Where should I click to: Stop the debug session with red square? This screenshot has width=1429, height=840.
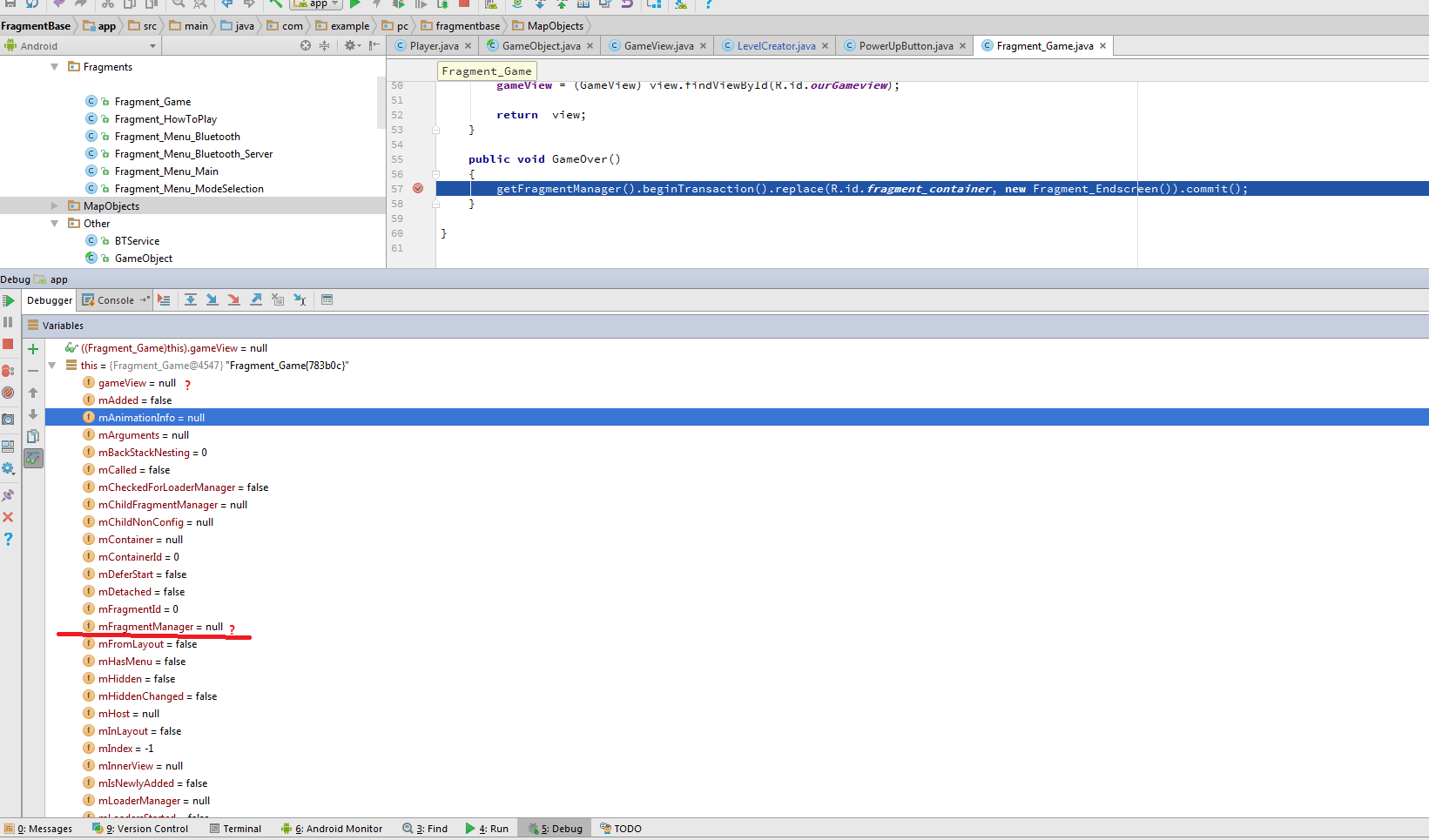click(9, 345)
